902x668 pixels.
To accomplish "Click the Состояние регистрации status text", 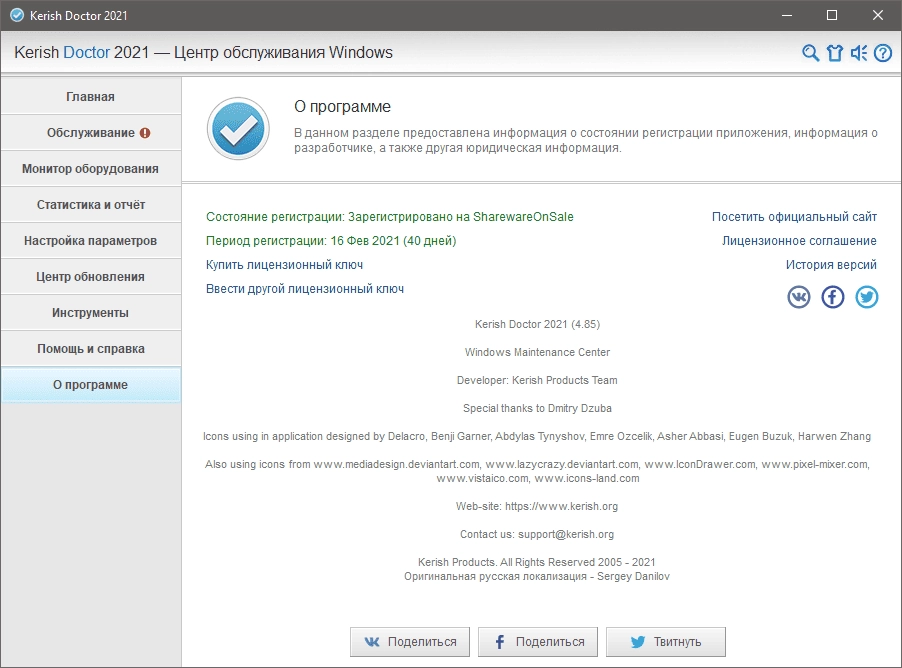I will (389, 217).
